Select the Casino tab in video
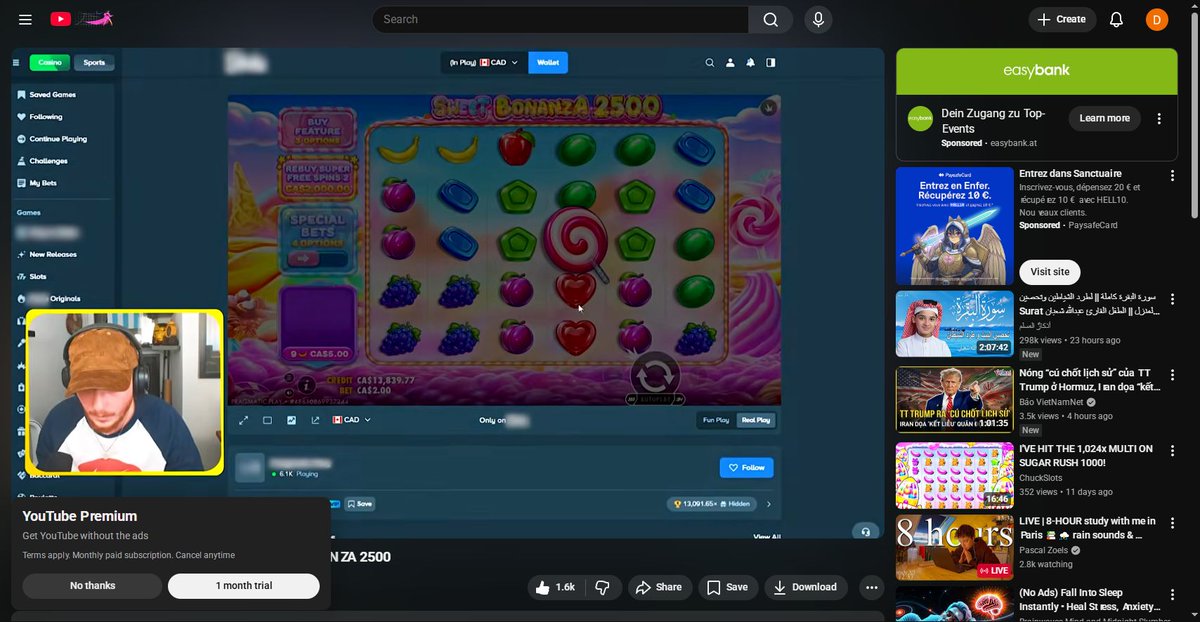1200x622 pixels. tap(50, 62)
